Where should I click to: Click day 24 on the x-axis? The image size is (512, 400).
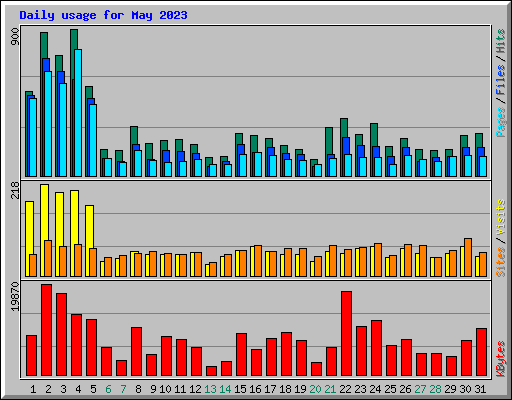coord(375,389)
